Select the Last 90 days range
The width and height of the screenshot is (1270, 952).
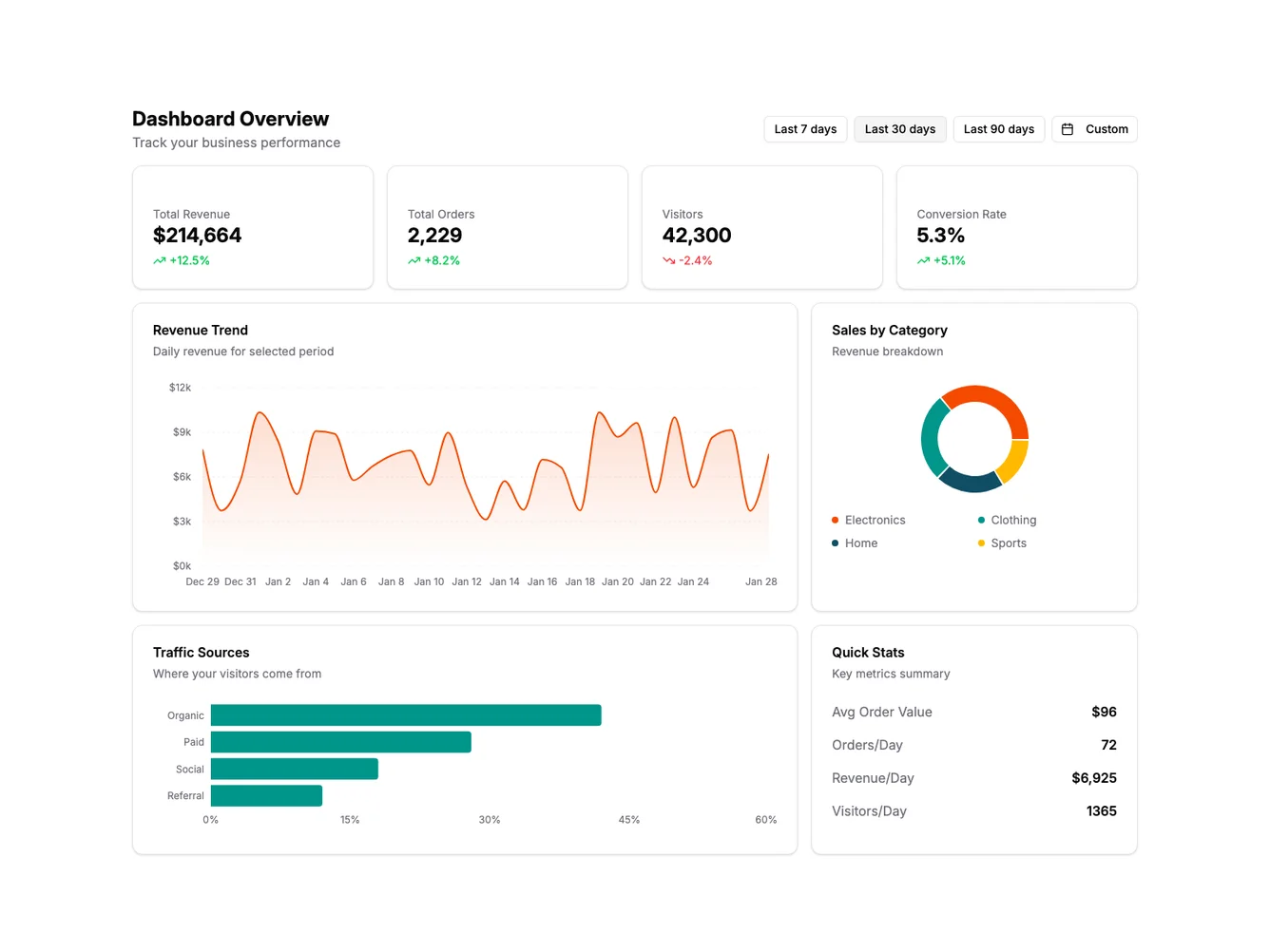(x=998, y=128)
